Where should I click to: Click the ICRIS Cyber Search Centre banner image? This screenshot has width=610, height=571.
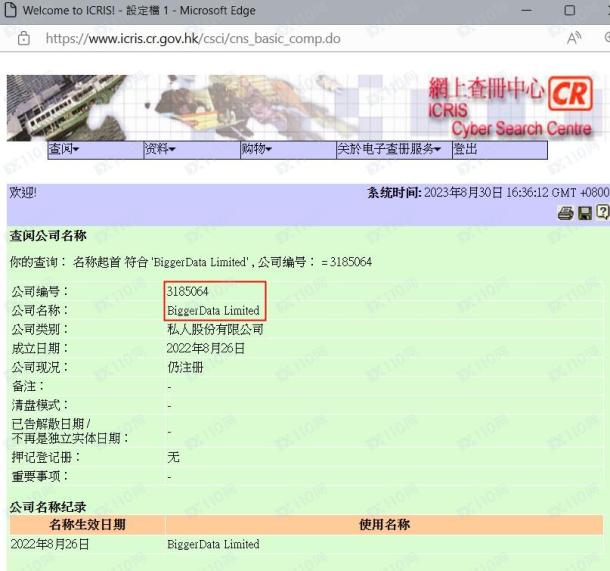pyautogui.click(x=301, y=107)
